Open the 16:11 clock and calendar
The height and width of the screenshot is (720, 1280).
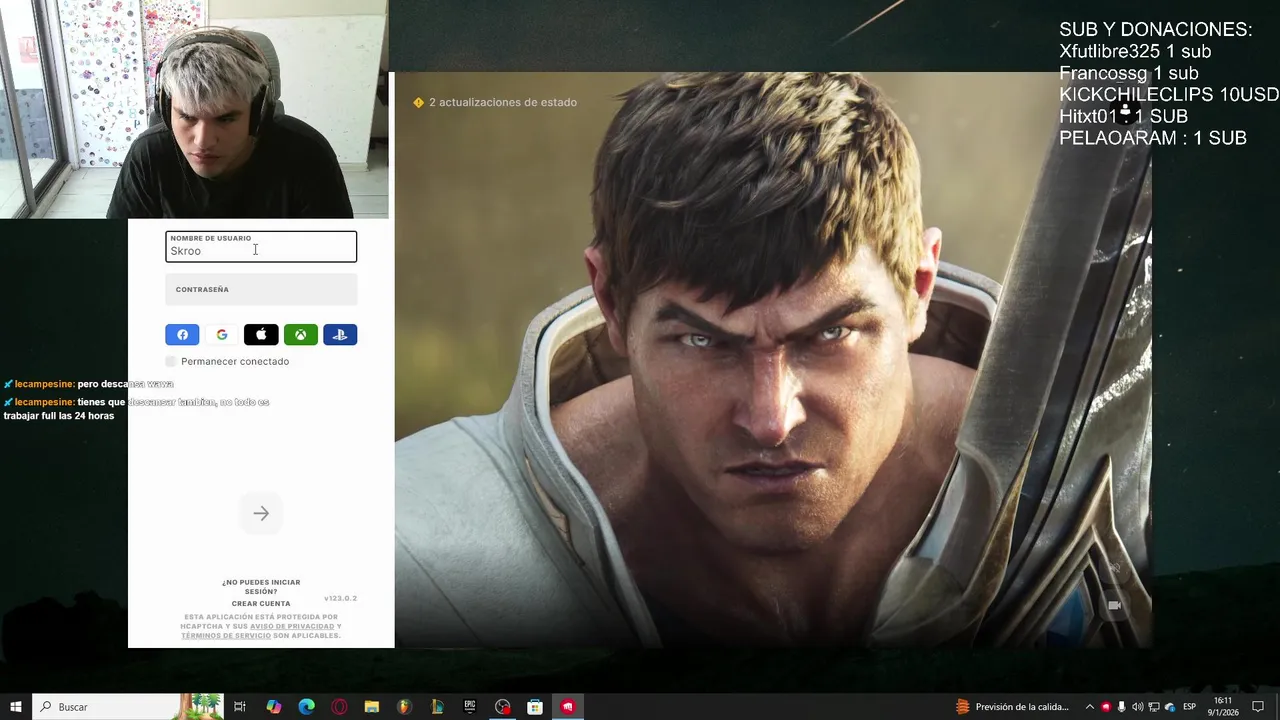pyautogui.click(x=1223, y=707)
